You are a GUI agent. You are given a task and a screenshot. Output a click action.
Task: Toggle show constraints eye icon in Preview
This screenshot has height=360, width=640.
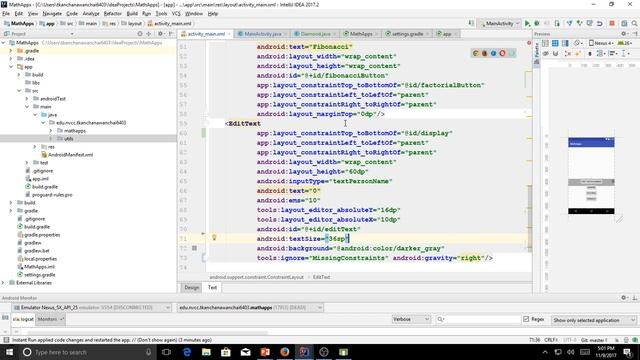(545, 53)
